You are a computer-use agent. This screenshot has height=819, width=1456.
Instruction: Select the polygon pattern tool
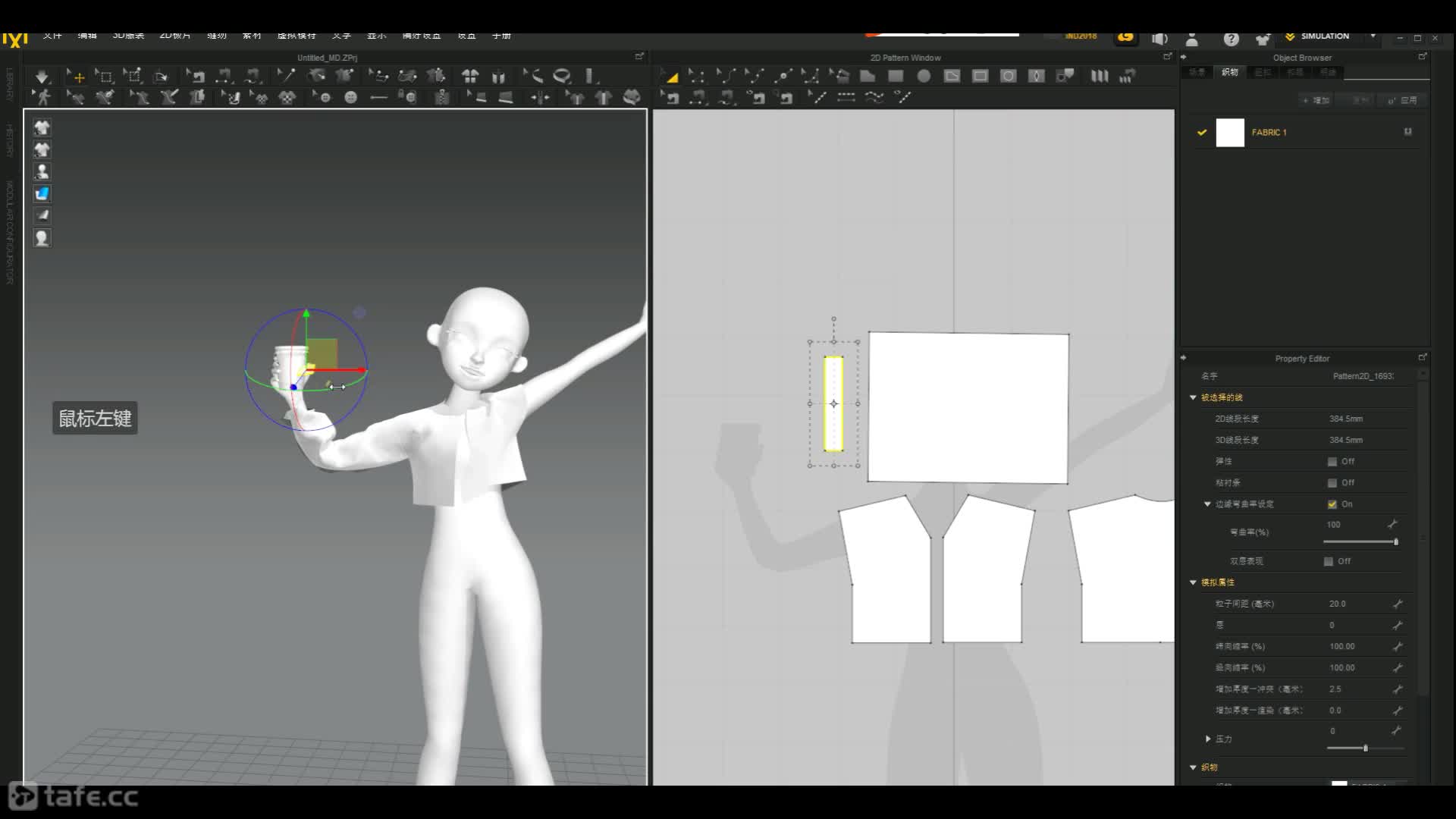click(x=868, y=76)
